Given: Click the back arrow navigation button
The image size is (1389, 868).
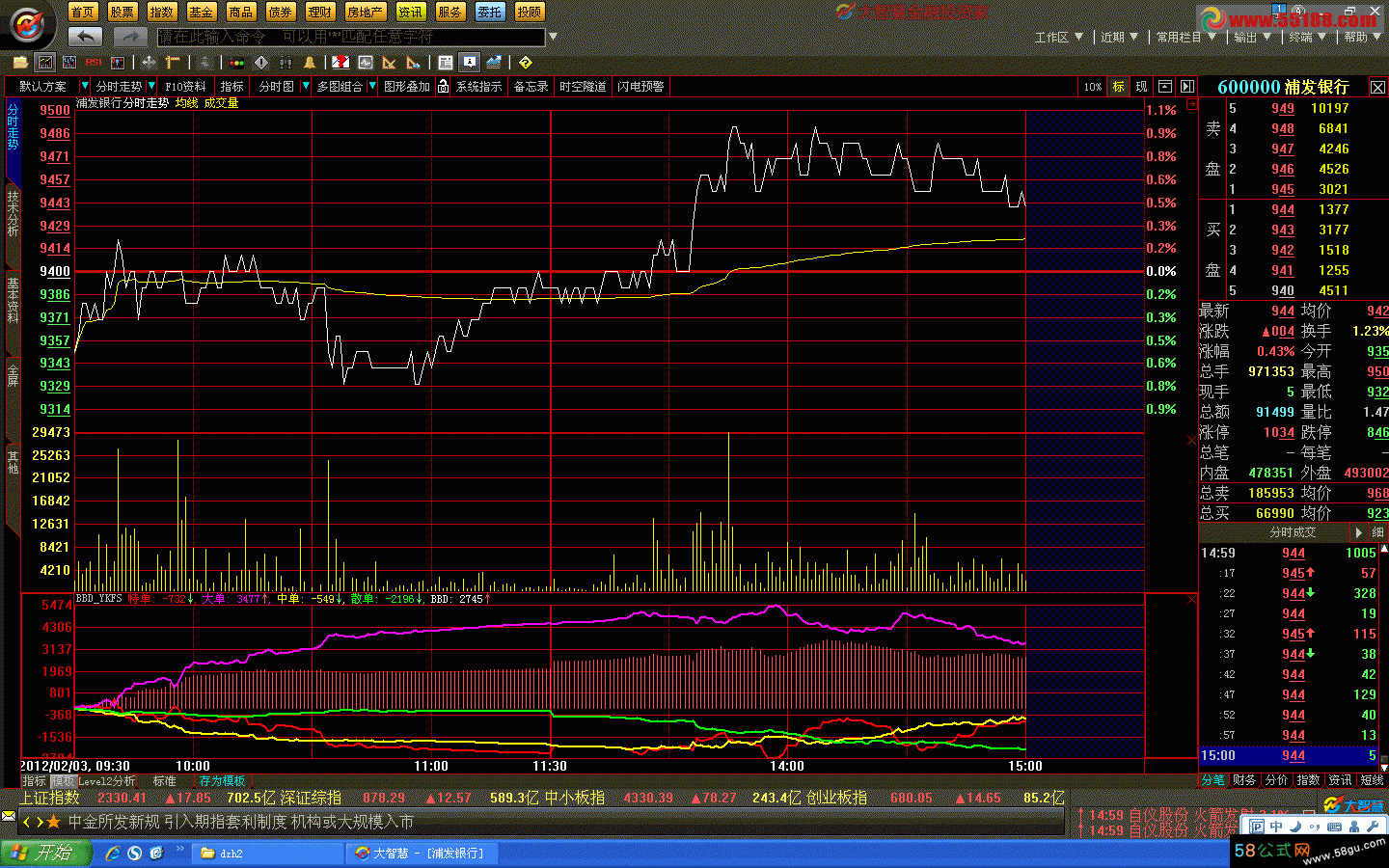Looking at the screenshot, I should [x=86, y=37].
